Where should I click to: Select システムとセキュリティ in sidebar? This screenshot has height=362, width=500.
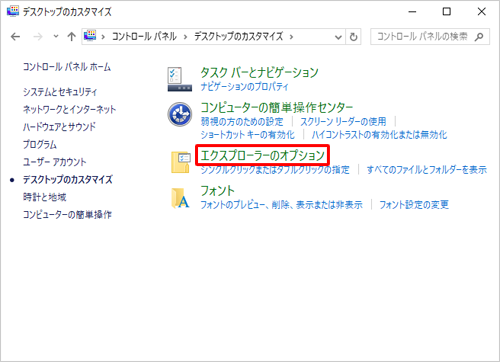coord(60,92)
